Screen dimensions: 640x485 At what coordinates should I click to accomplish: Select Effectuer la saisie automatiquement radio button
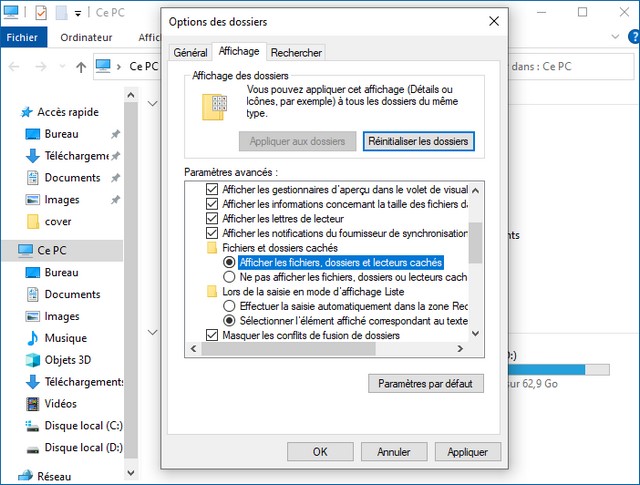pyautogui.click(x=229, y=305)
